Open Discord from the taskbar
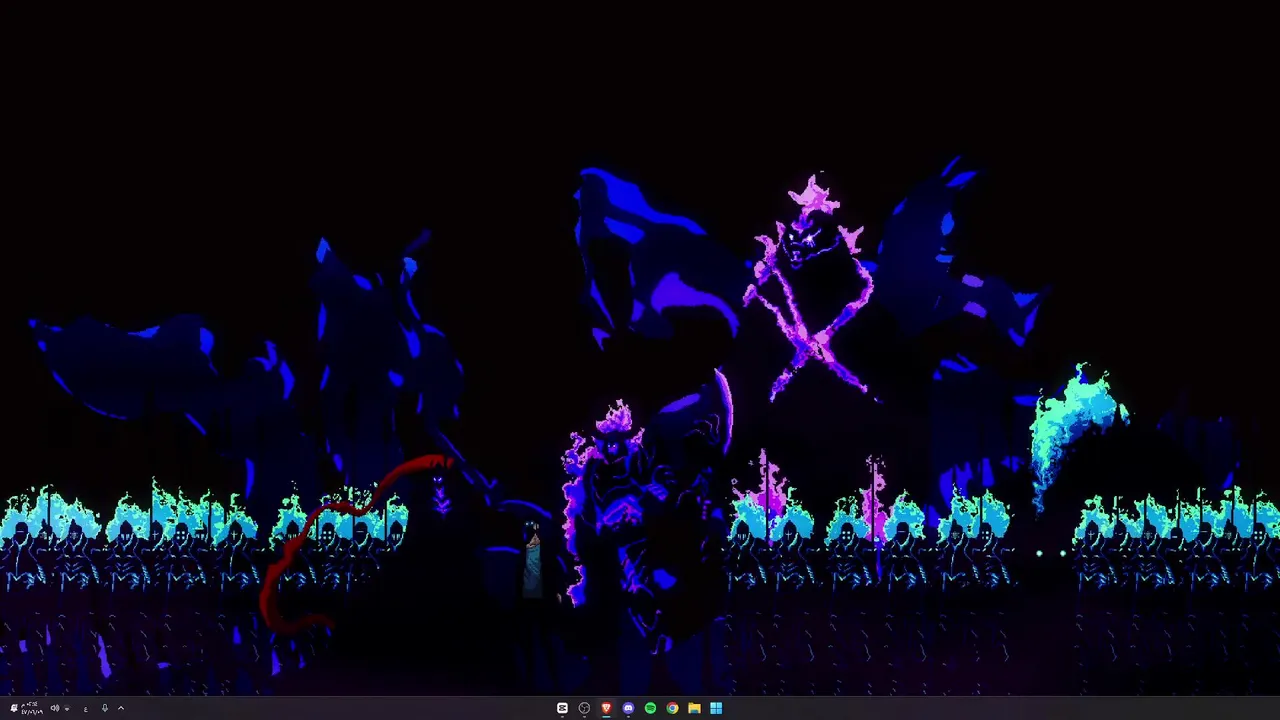The image size is (1280, 720). point(628,708)
